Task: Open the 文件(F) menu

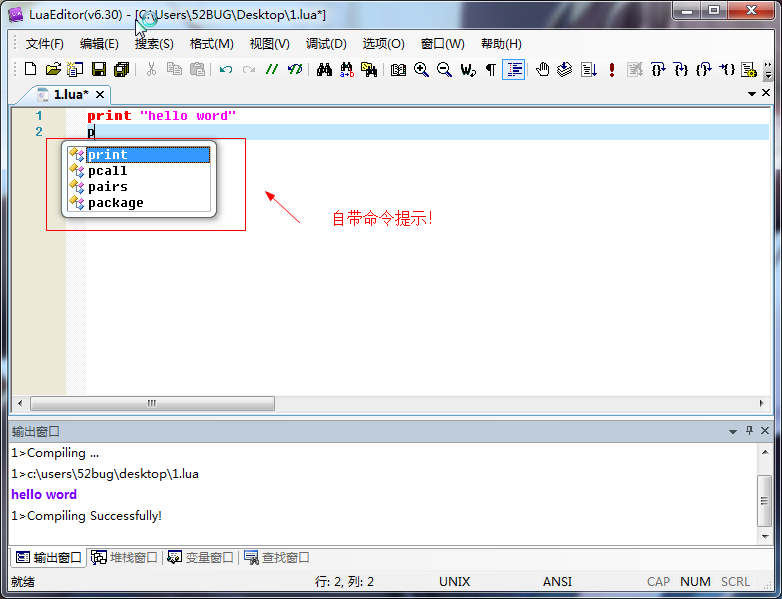Action: [45, 44]
